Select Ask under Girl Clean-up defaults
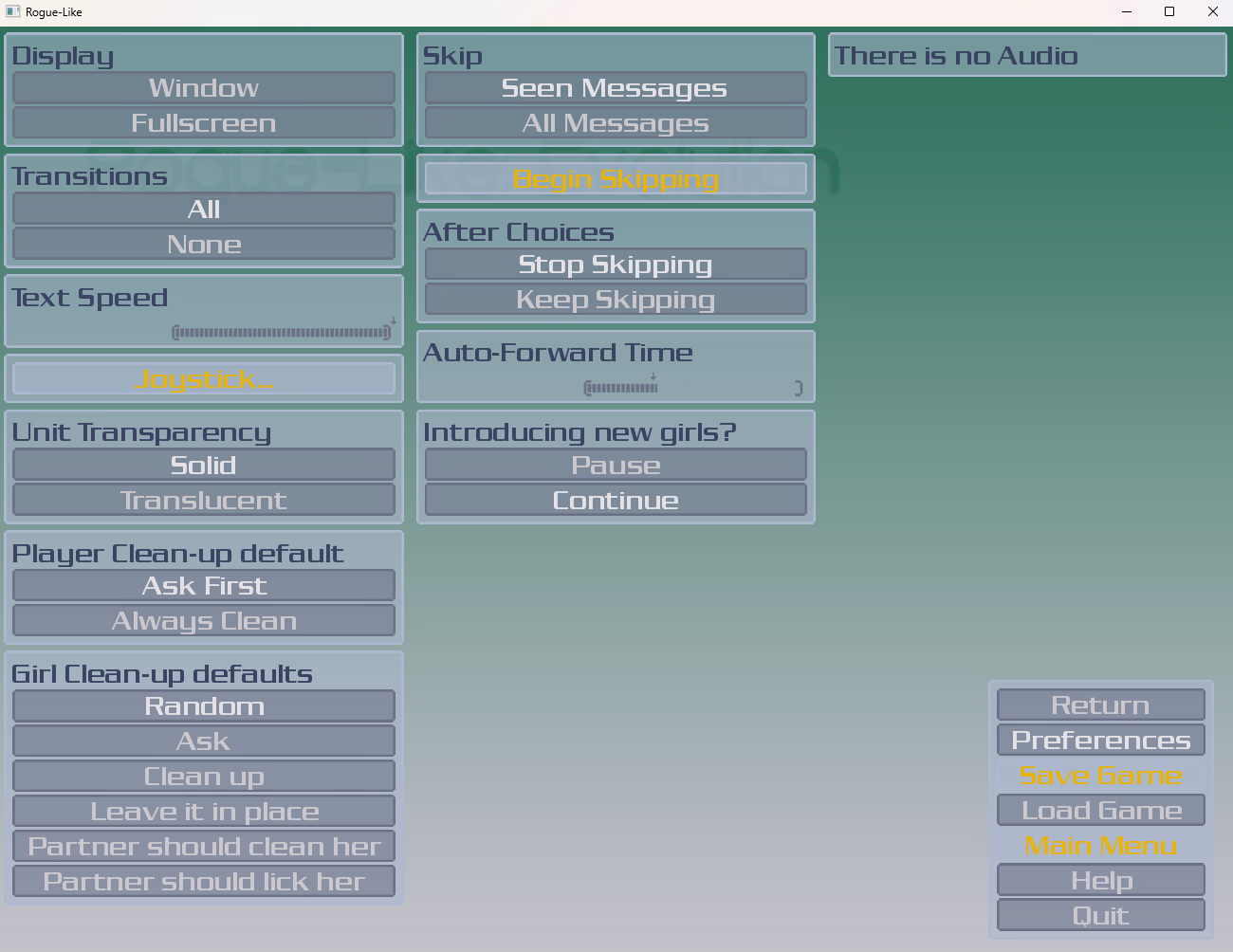Image resolution: width=1233 pixels, height=952 pixels. click(x=204, y=741)
